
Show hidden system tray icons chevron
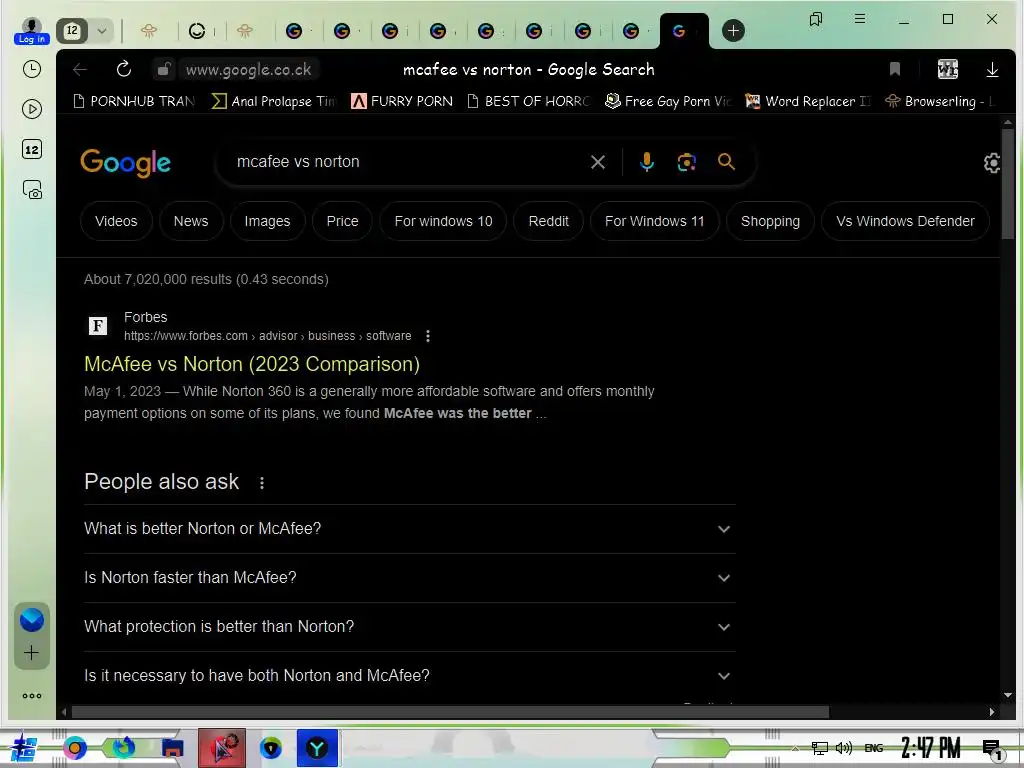point(795,748)
